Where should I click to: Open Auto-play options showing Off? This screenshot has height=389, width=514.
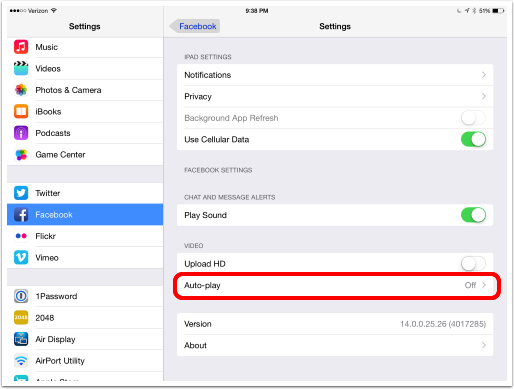click(335, 285)
